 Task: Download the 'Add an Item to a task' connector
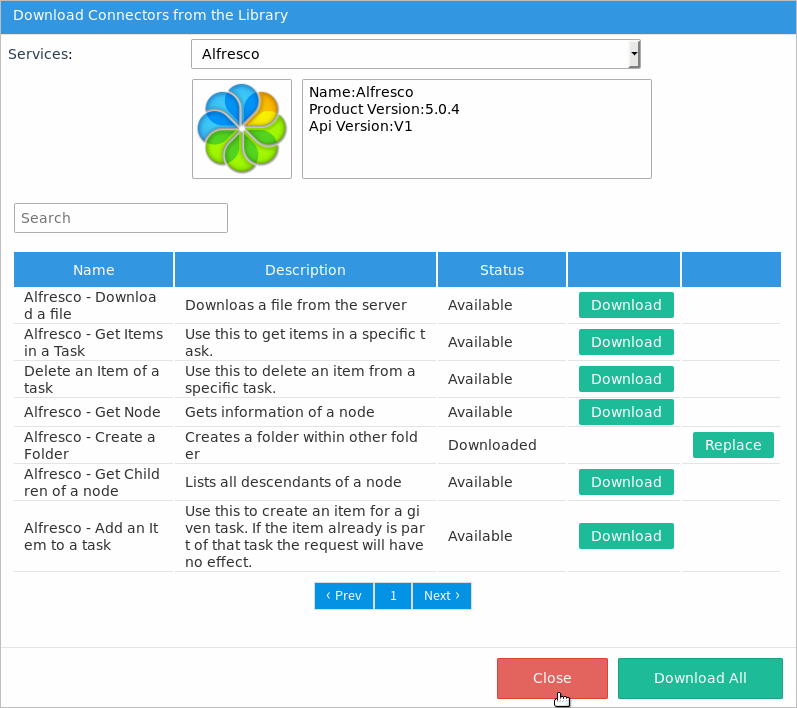pos(626,536)
